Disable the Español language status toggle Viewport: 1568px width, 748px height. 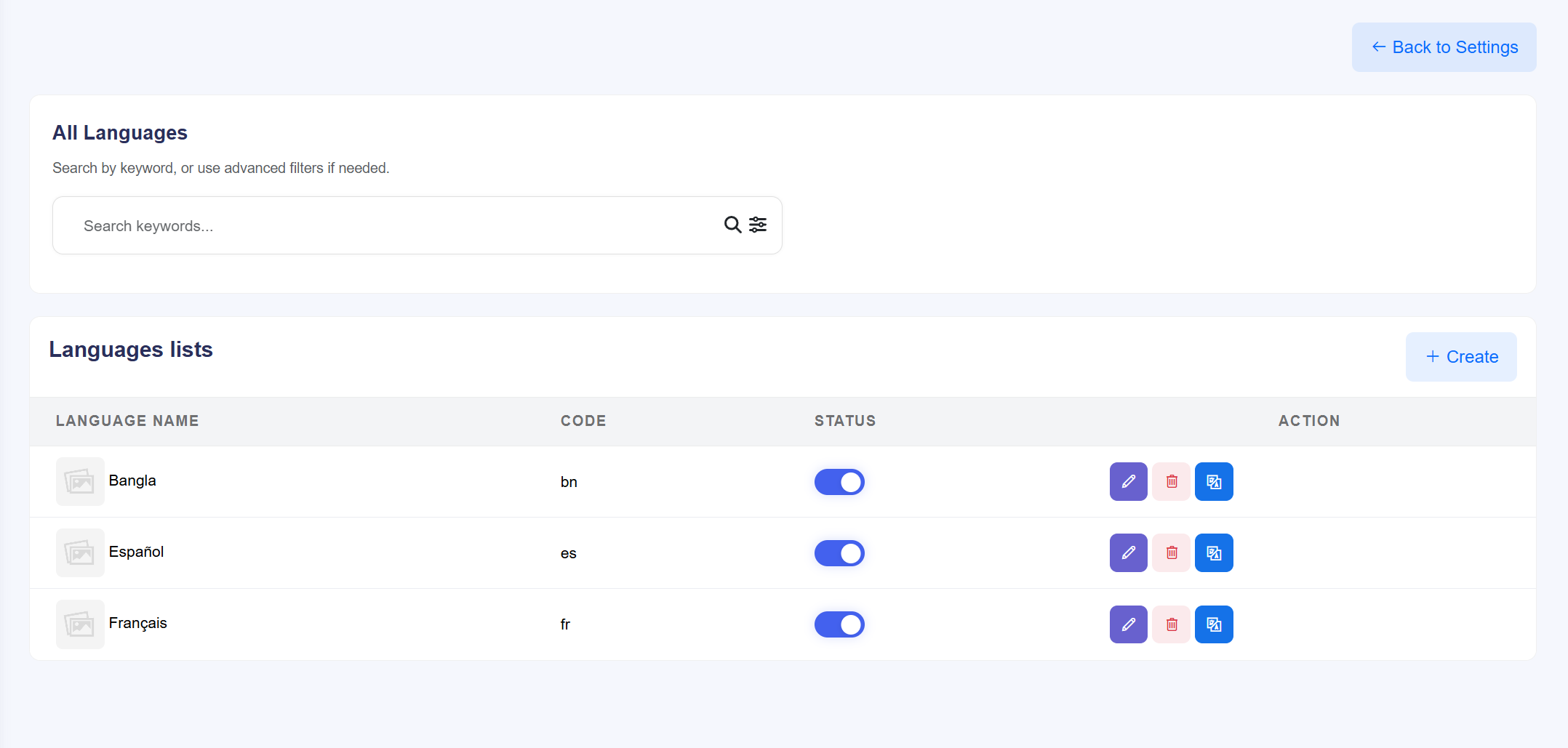point(839,552)
